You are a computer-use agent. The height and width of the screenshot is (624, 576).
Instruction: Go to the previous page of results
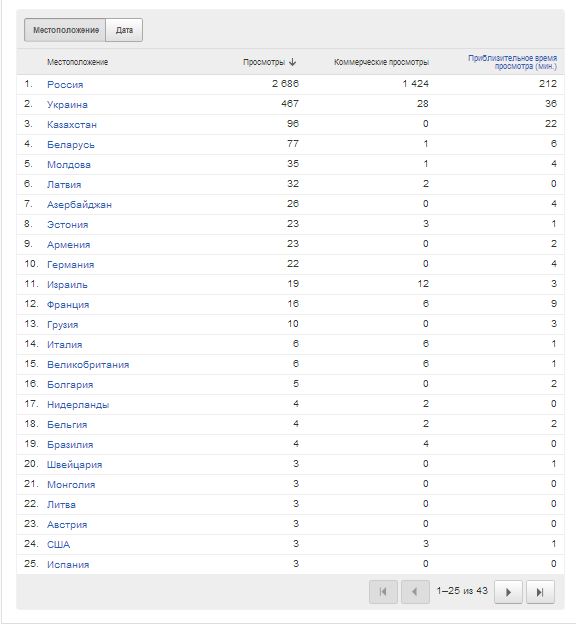pyautogui.click(x=415, y=592)
